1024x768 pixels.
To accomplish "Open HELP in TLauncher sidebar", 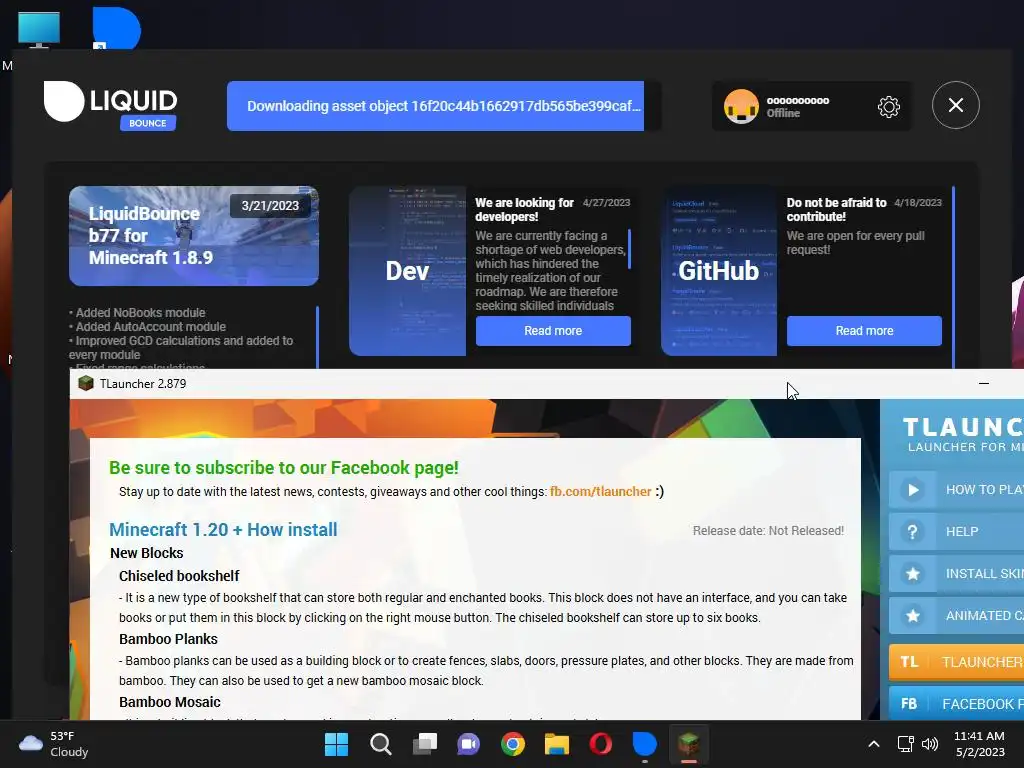I will 956,532.
